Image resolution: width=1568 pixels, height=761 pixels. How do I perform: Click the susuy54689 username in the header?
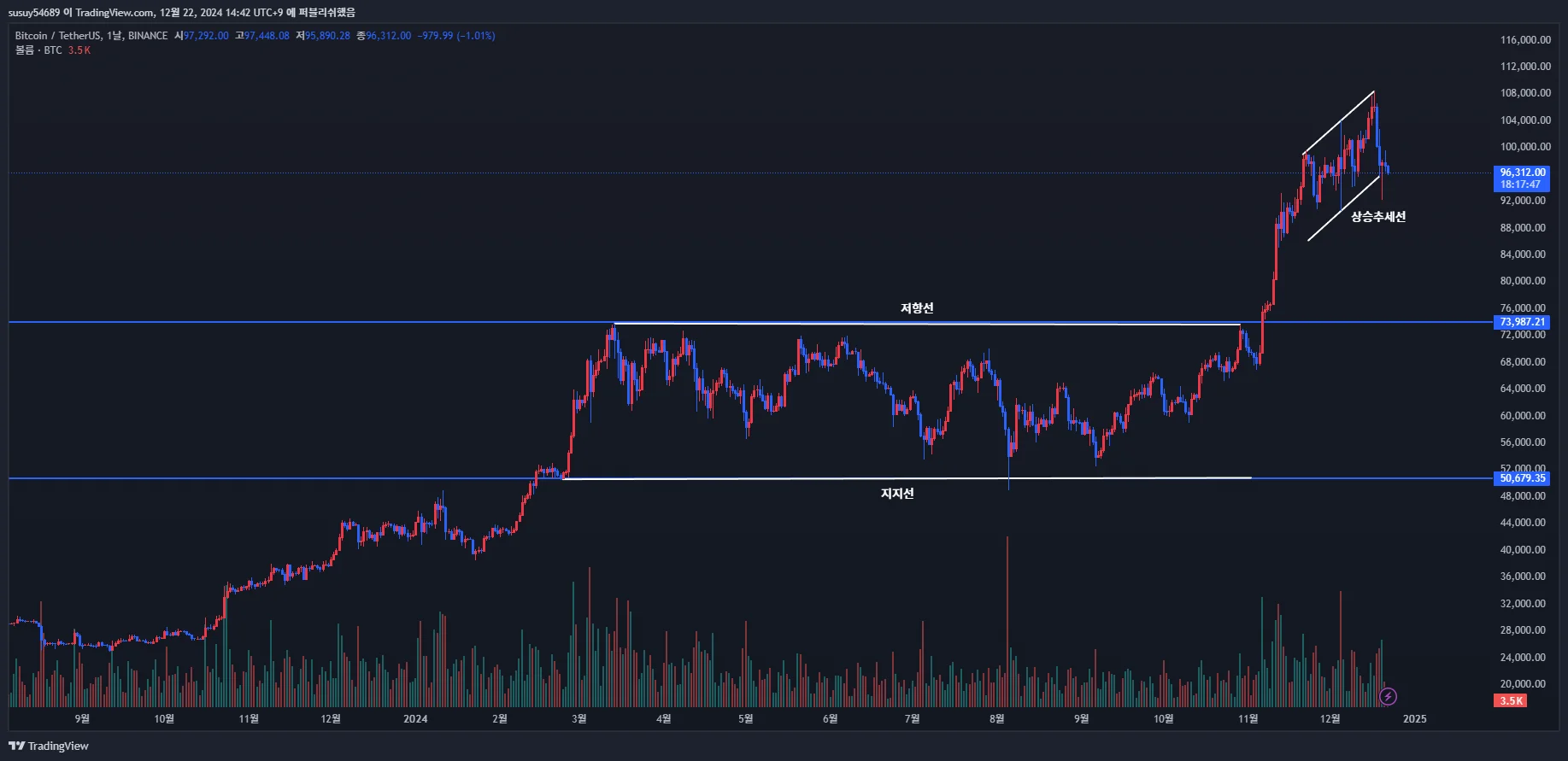[34, 13]
